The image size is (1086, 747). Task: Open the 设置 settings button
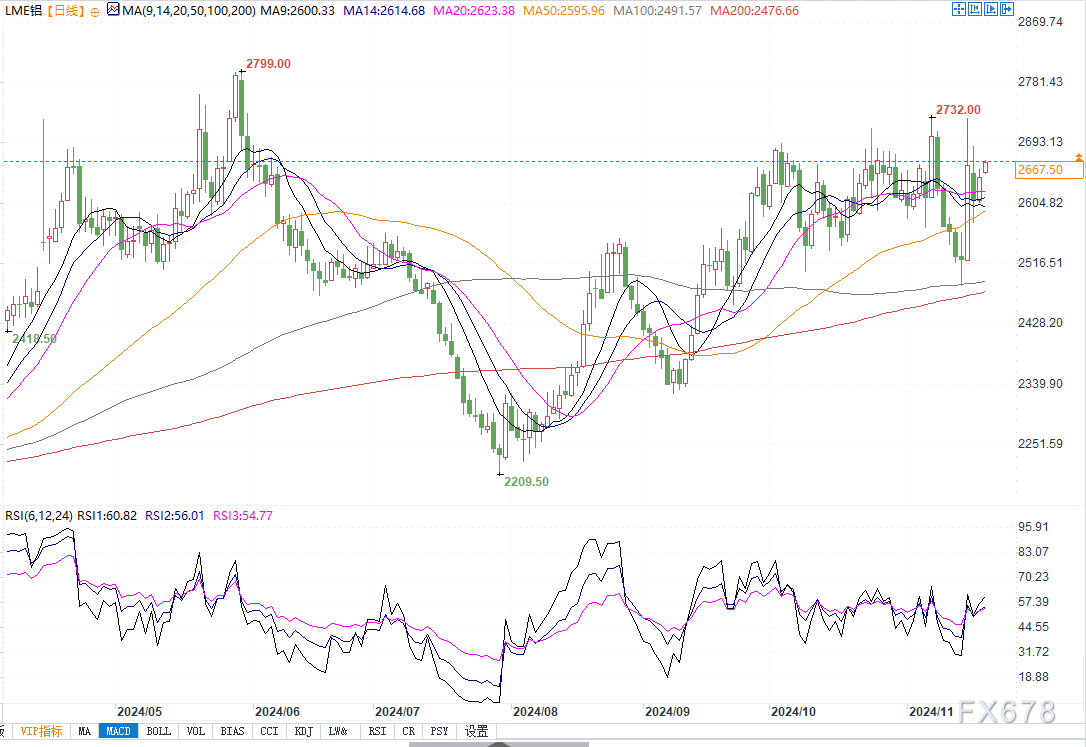pyautogui.click(x=476, y=731)
